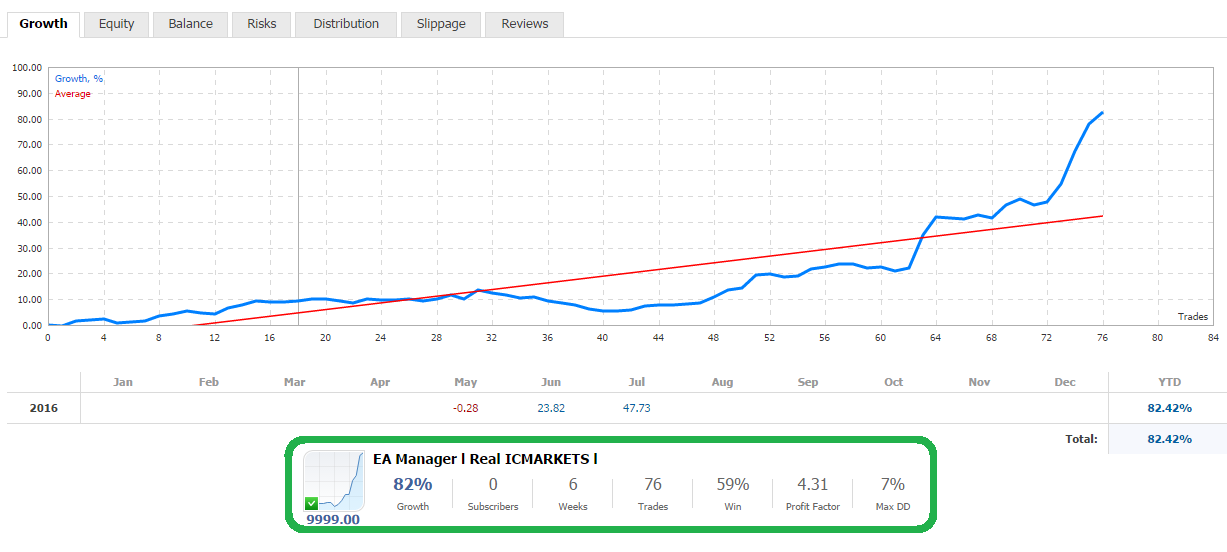
Task: Click the blue Growth legend label
Action: pyautogui.click(x=79, y=79)
